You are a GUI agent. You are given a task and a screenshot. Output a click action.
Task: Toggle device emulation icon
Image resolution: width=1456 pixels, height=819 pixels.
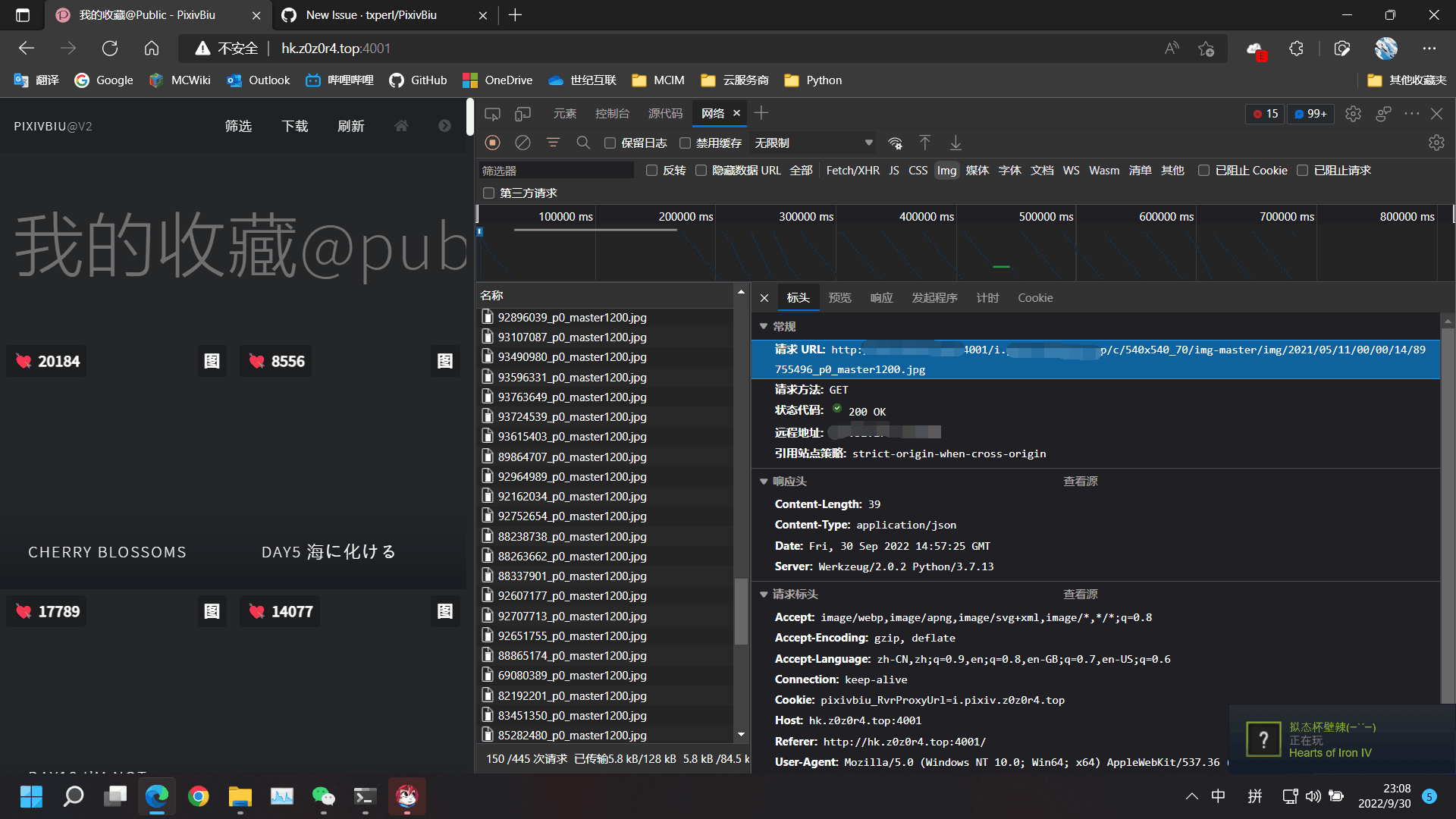tap(522, 114)
